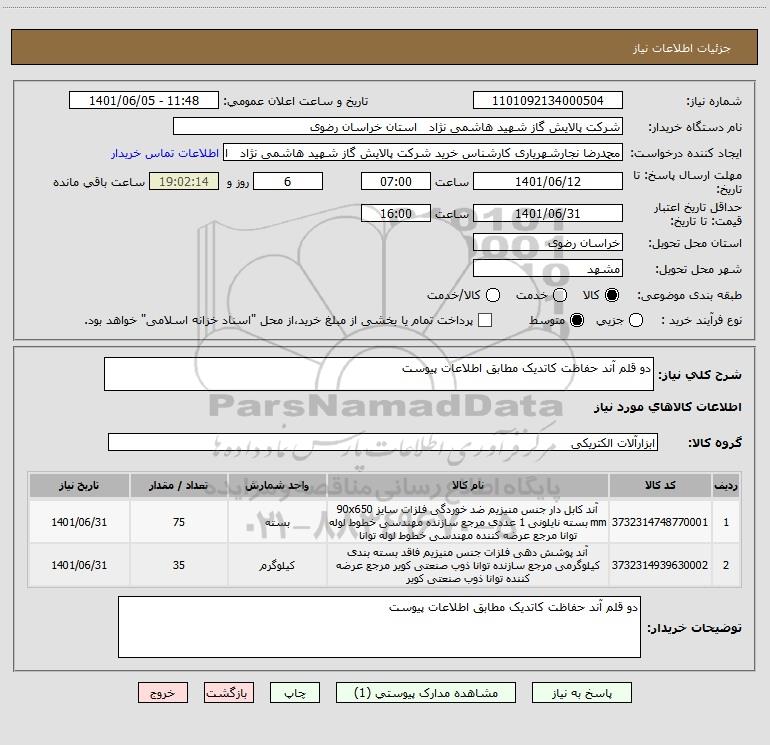Click column header نام کالا

[x=468, y=485]
